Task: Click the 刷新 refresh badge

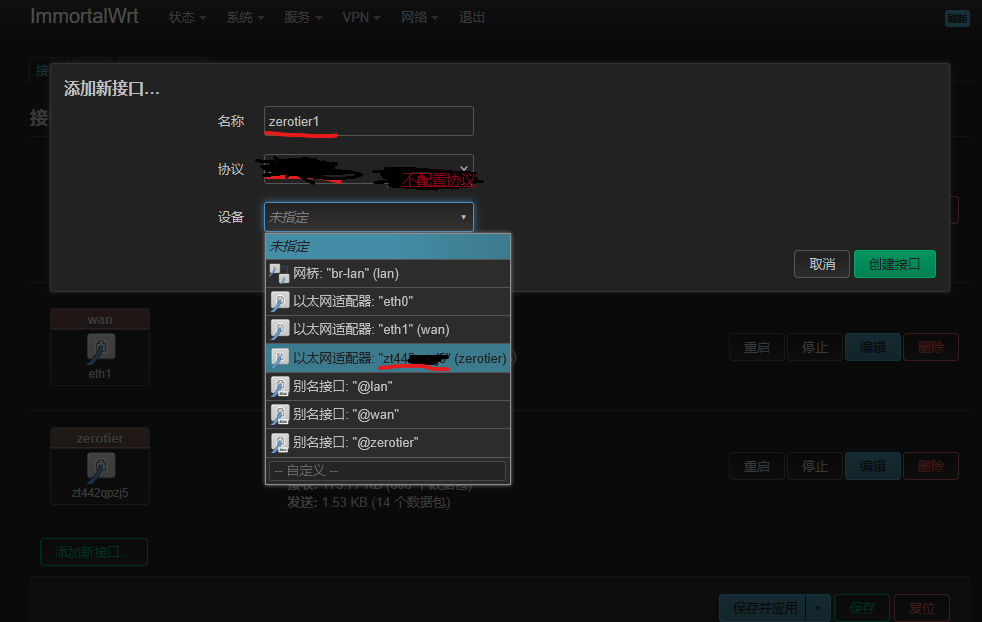Action: [x=957, y=19]
